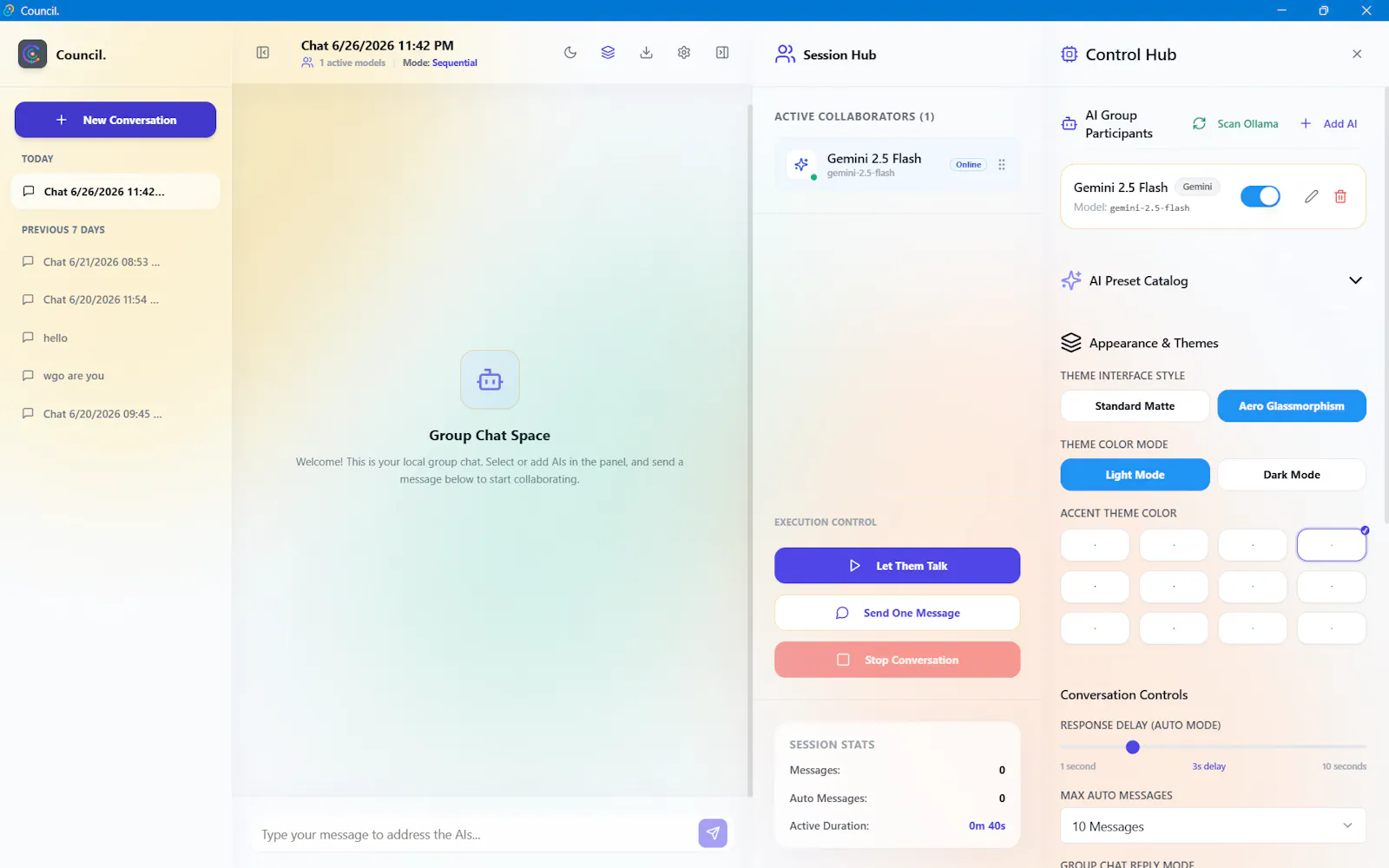Click the Group Chat Space robot icon
Screen dimensions: 1389x868
490,379
